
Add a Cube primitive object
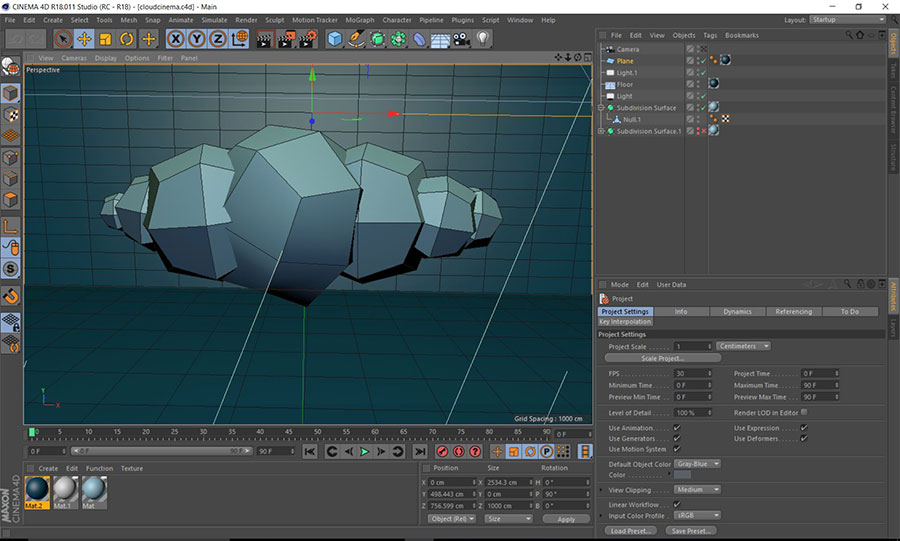pos(335,39)
